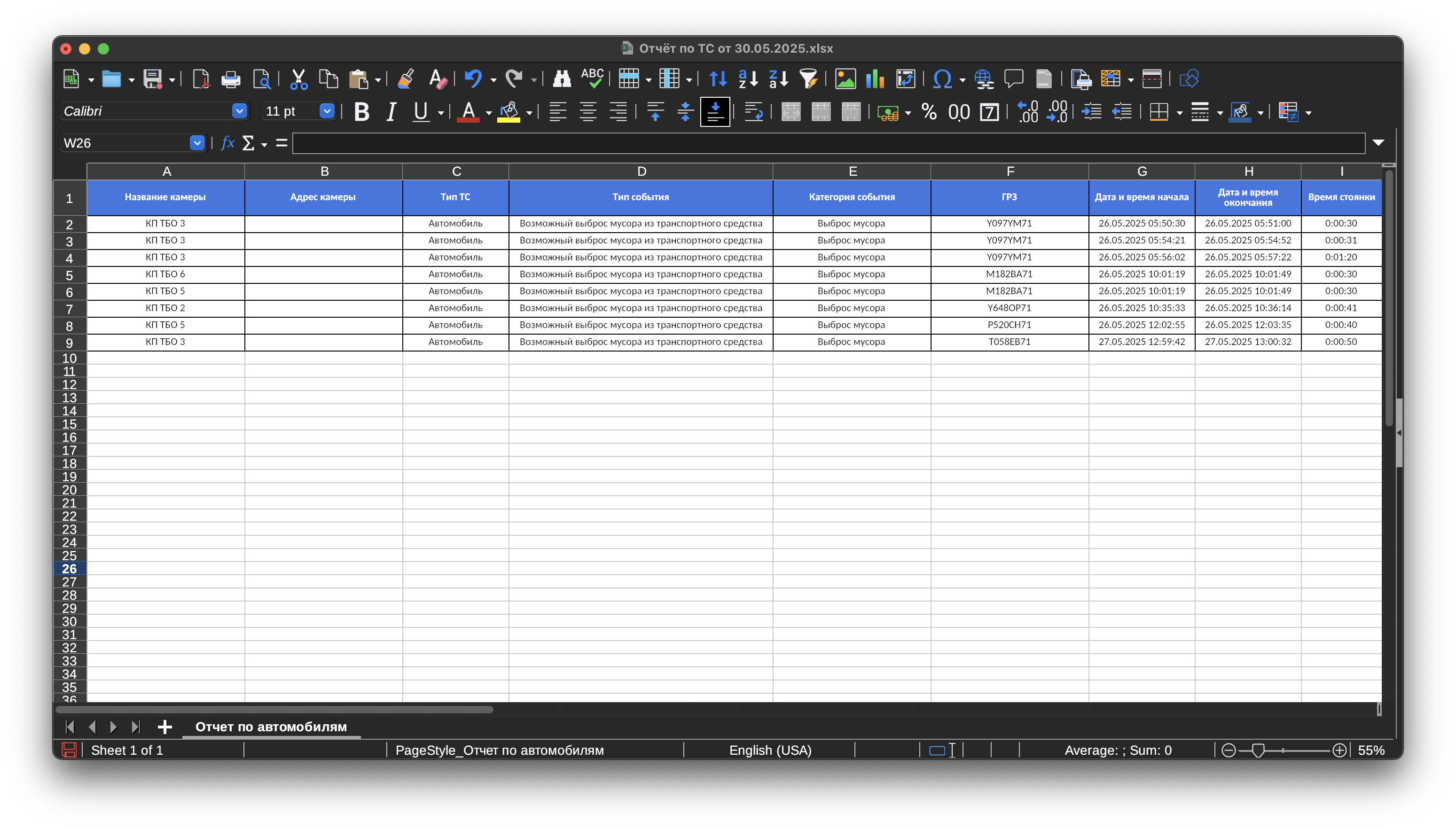
Task: Click the zoom in plus button
Action: pos(1339,751)
